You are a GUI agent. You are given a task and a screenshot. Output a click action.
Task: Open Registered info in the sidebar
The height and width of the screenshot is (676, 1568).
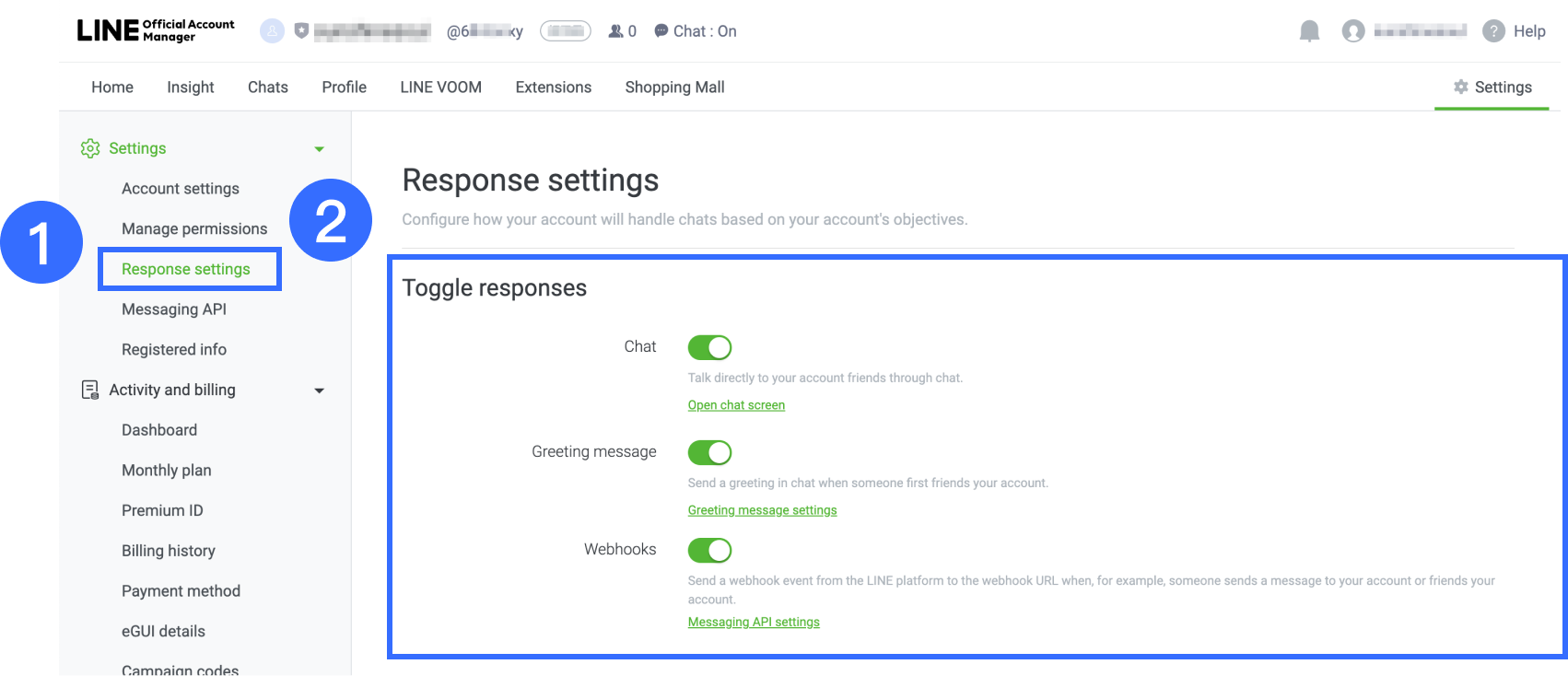coord(174,349)
